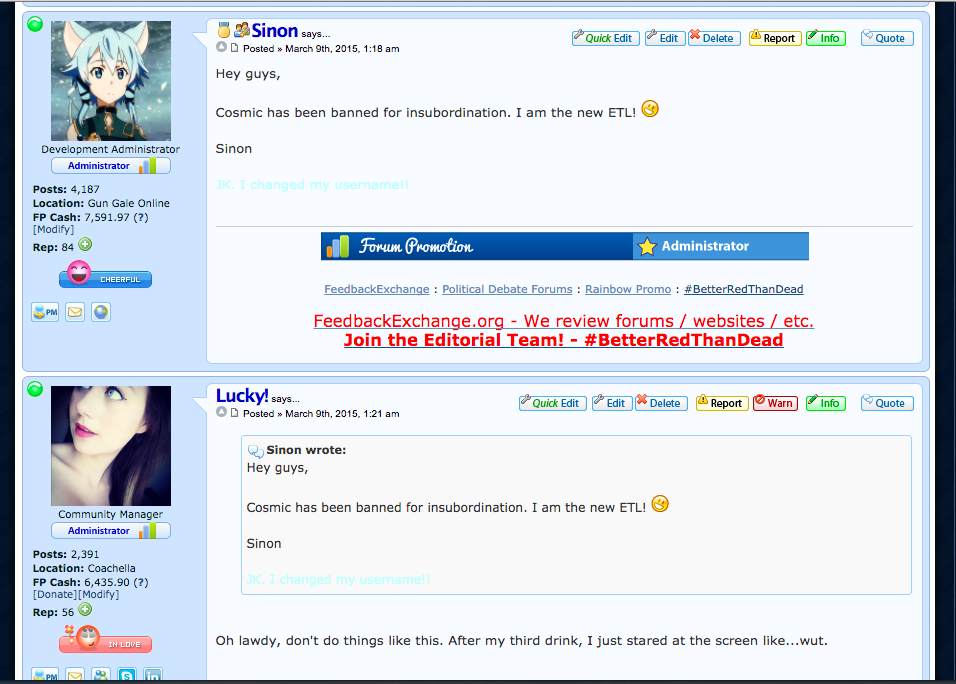The width and height of the screenshot is (956, 684).
Task: Click round arrow icon by Lucky!'s post date
Action: (x=221, y=412)
